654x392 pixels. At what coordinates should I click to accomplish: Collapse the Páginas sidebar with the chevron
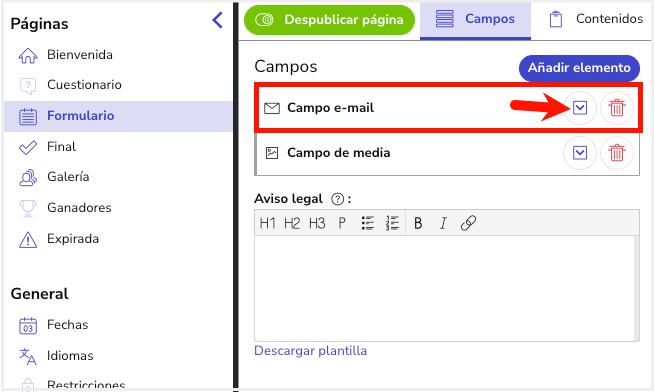217,20
